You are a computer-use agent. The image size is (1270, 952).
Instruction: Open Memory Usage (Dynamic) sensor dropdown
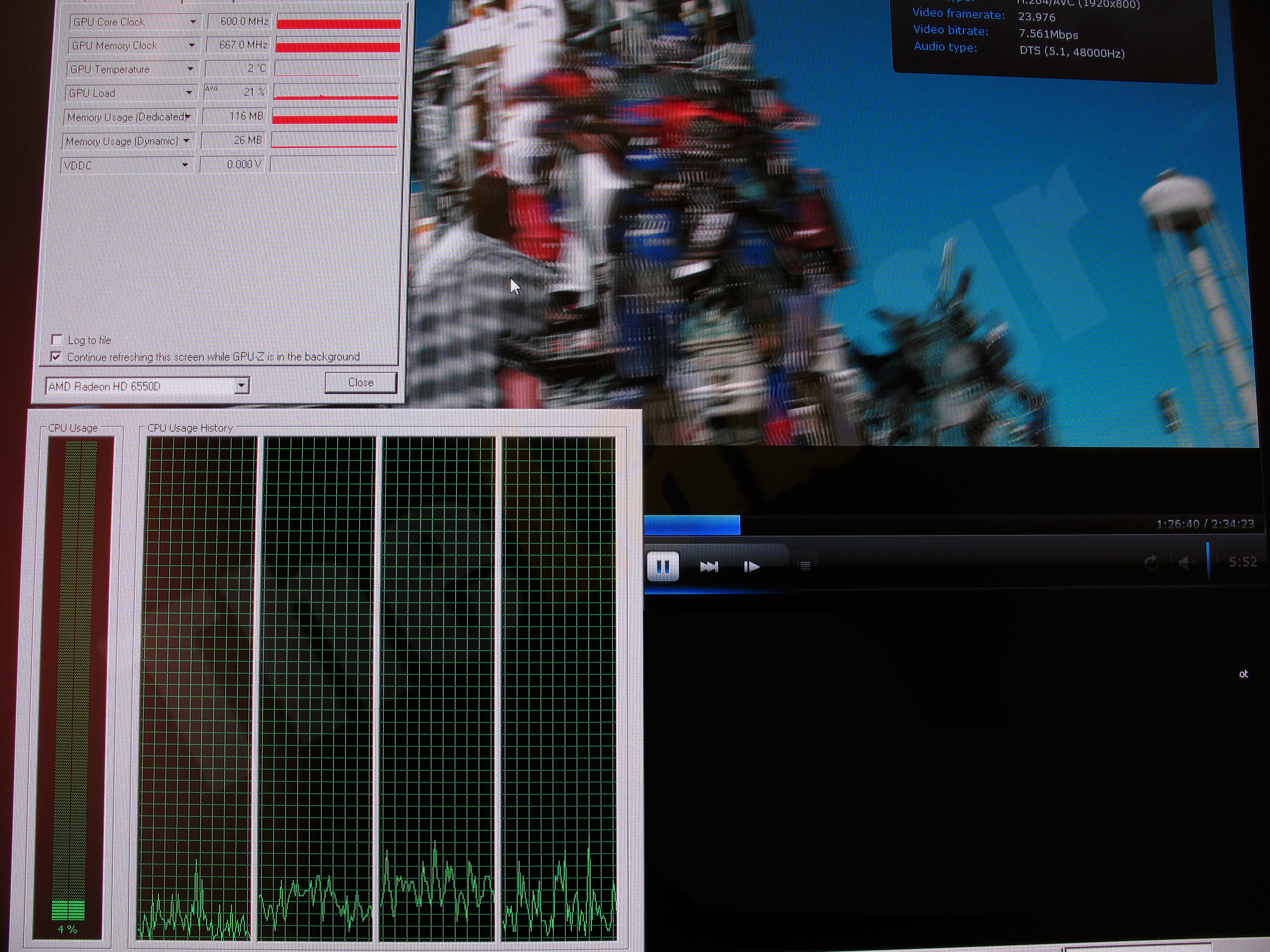186,141
